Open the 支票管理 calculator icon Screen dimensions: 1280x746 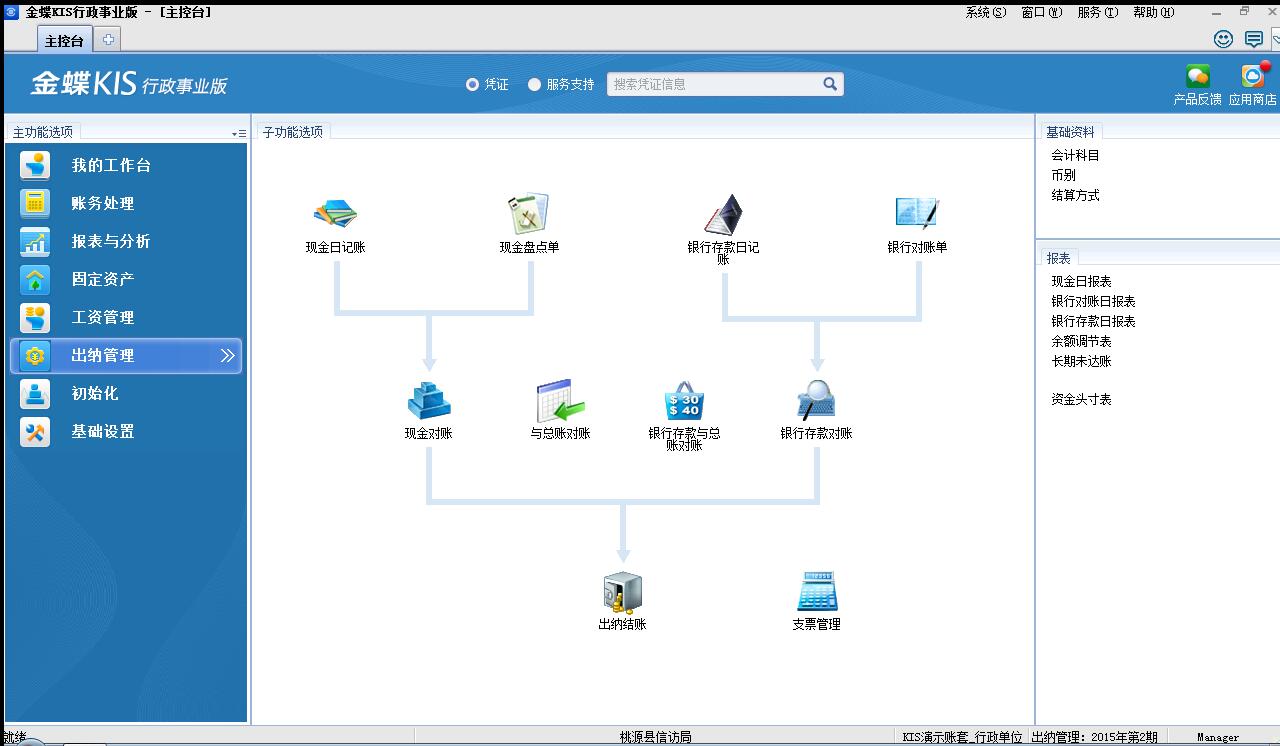(816, 592)
